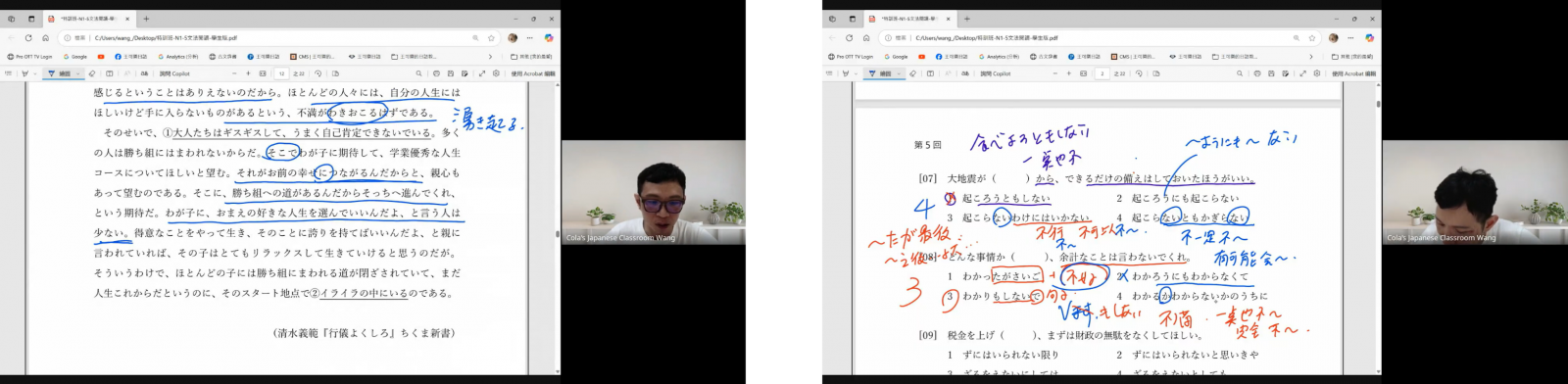Click the page number field showing 12
The image size is (1568, 384).
(x=281, y=73)
